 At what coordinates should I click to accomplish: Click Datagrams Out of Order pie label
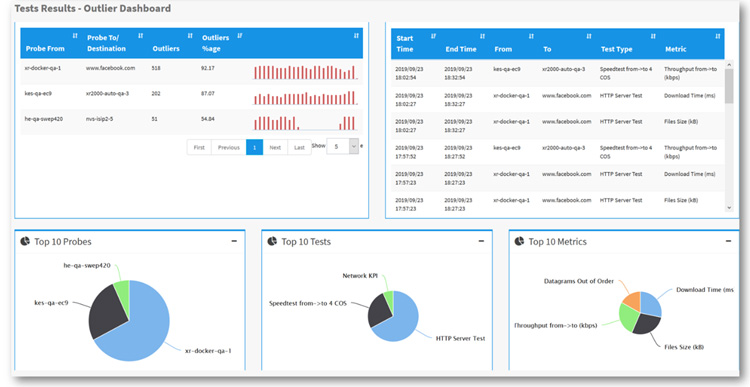click(579, 281)
